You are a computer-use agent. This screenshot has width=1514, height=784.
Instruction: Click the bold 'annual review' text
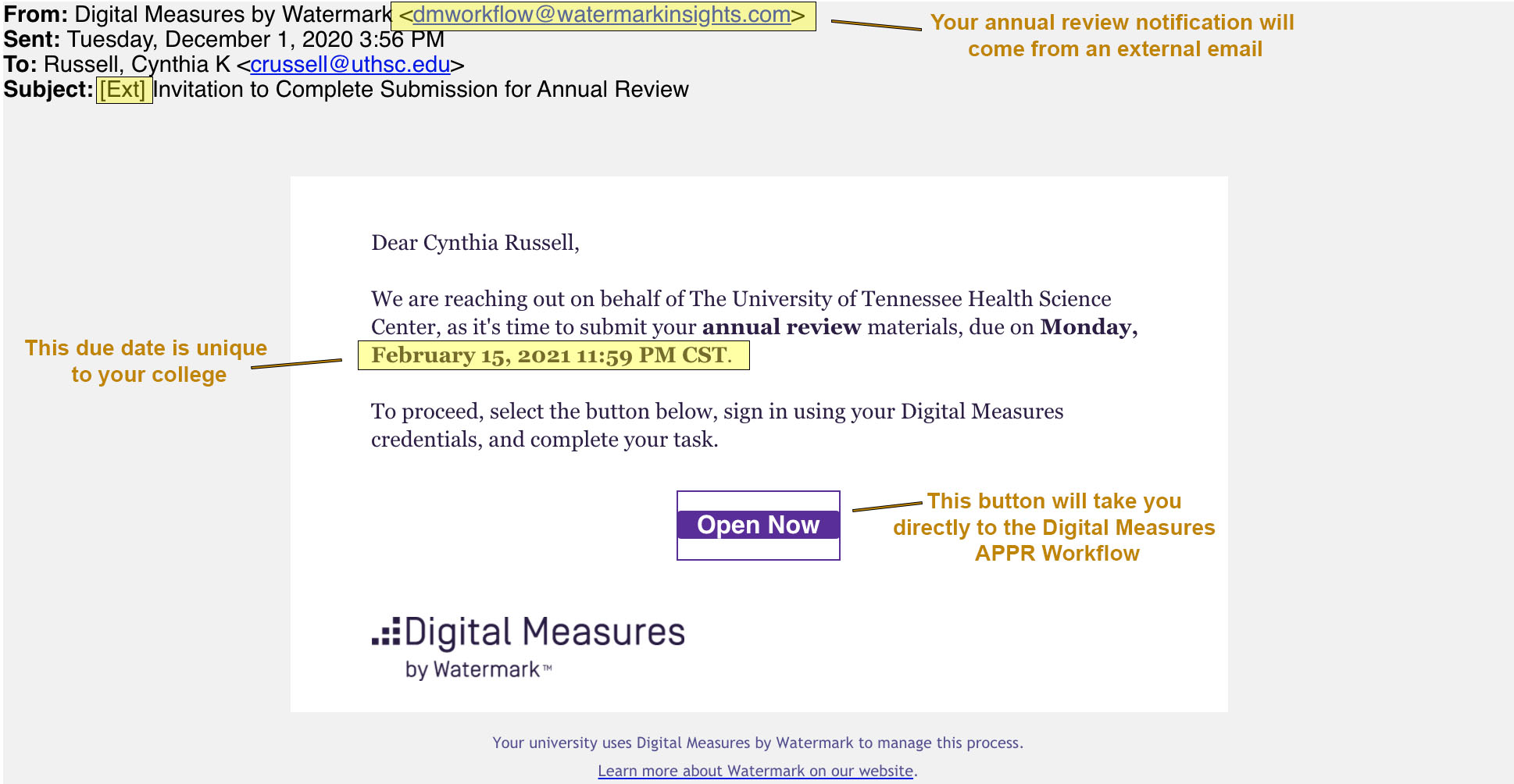(x=780, y=327)
